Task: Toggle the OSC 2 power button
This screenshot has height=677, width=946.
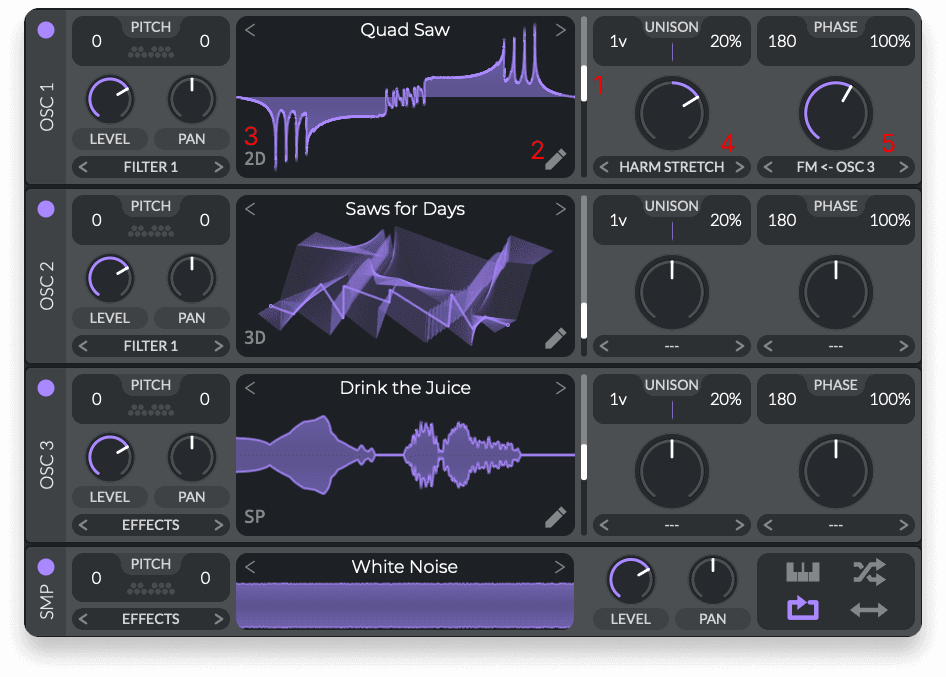Action: (x=45, y=209)
